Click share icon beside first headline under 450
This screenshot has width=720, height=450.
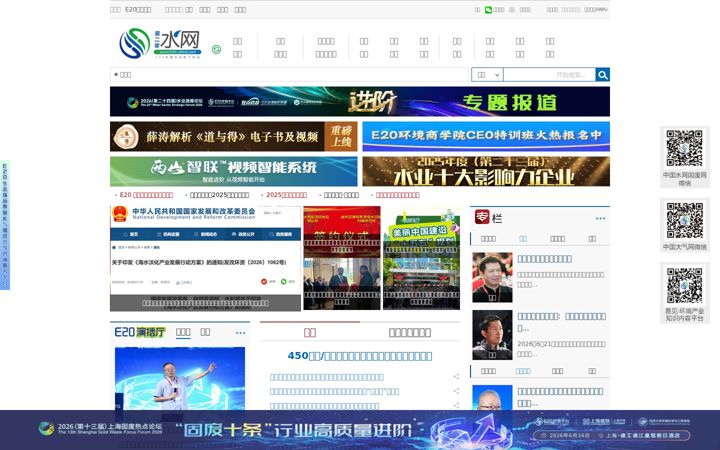[x=456, y=377]
